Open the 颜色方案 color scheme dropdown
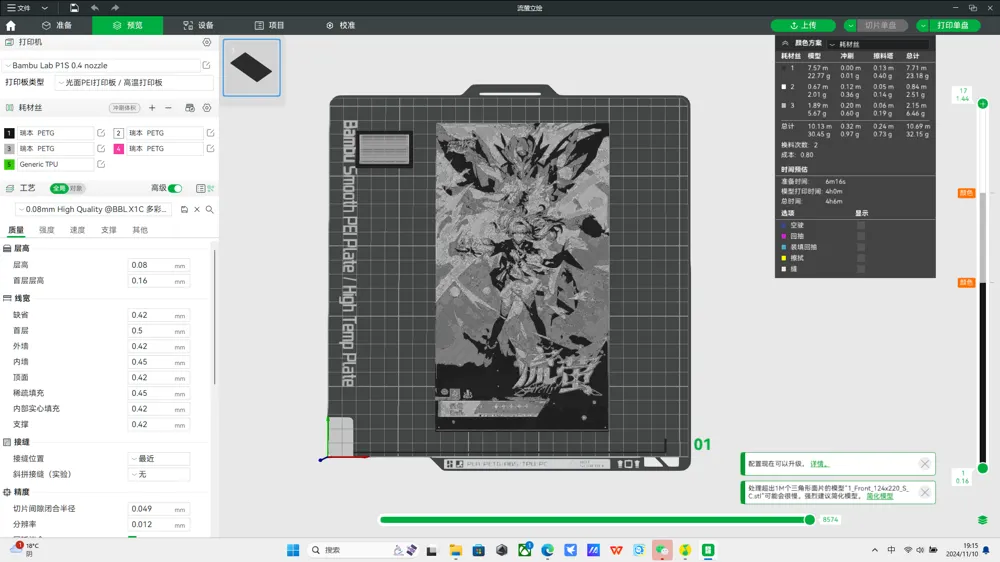The image size is (1000, 562). (x=880, y=44)
